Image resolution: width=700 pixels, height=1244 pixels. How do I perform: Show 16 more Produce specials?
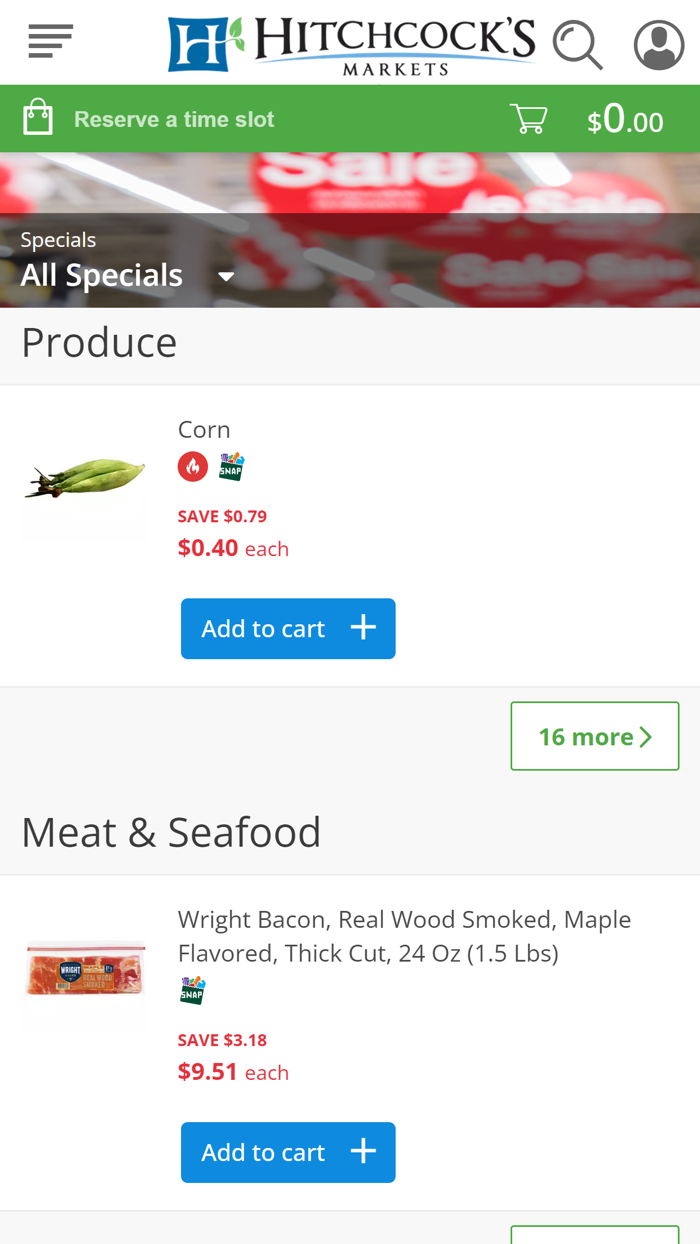[x=595, y=736]
